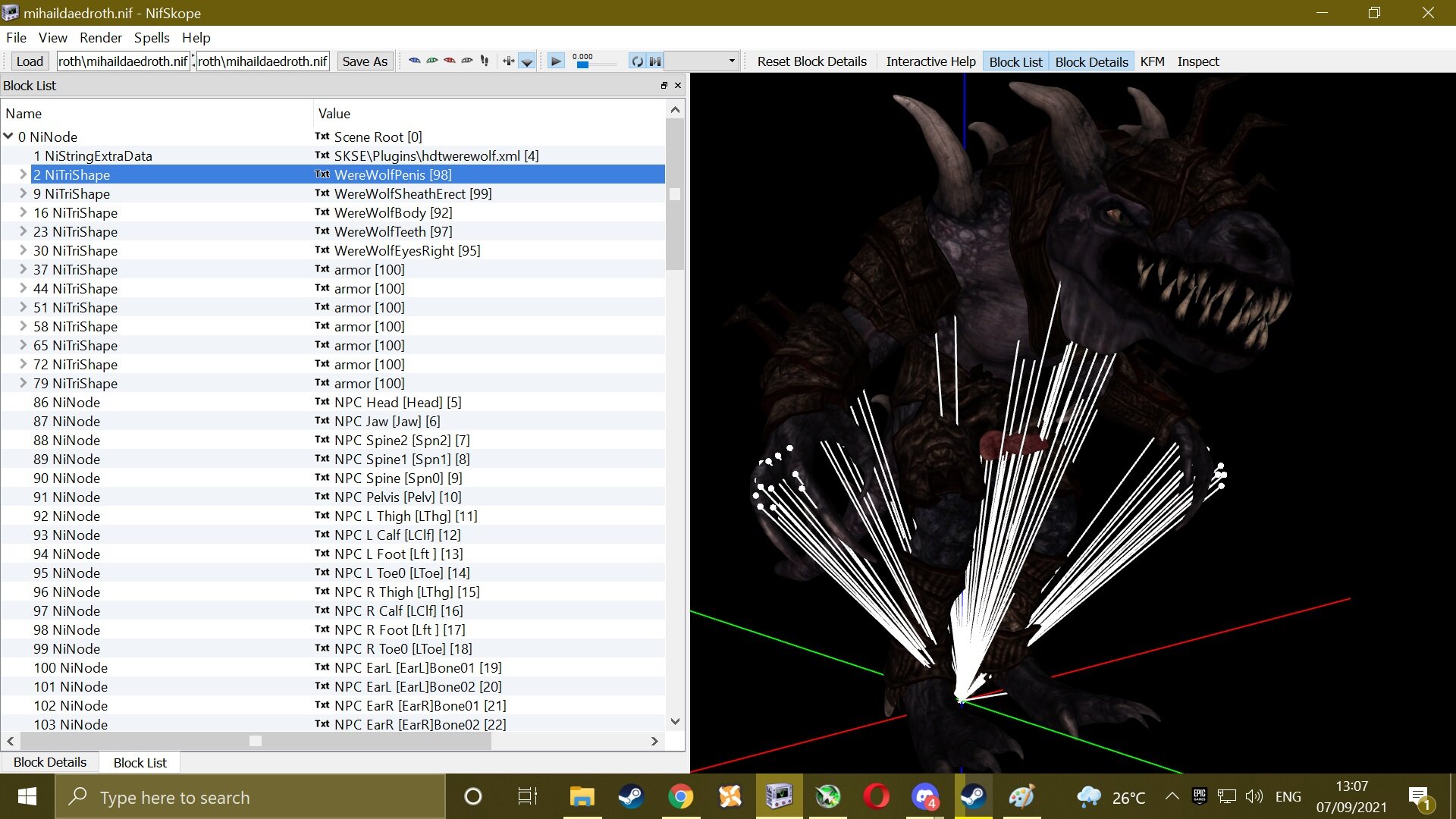1456x819 pixels.
Task: Open Discord from taskbar
Action: 925,797
